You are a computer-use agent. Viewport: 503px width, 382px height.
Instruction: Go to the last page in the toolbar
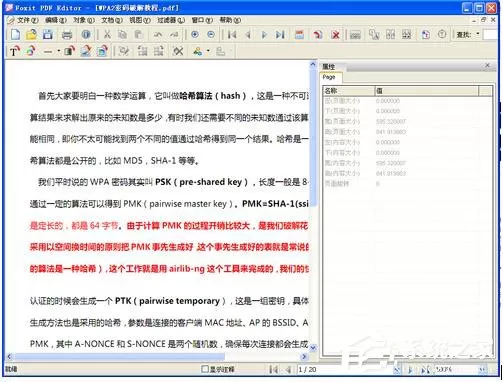coord(280,35)
